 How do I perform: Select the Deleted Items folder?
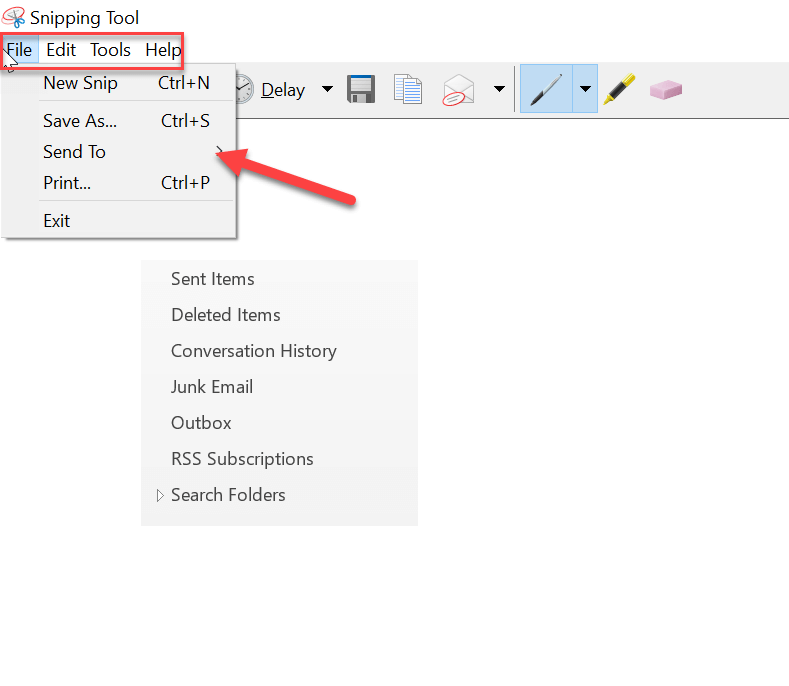[225, 315]
